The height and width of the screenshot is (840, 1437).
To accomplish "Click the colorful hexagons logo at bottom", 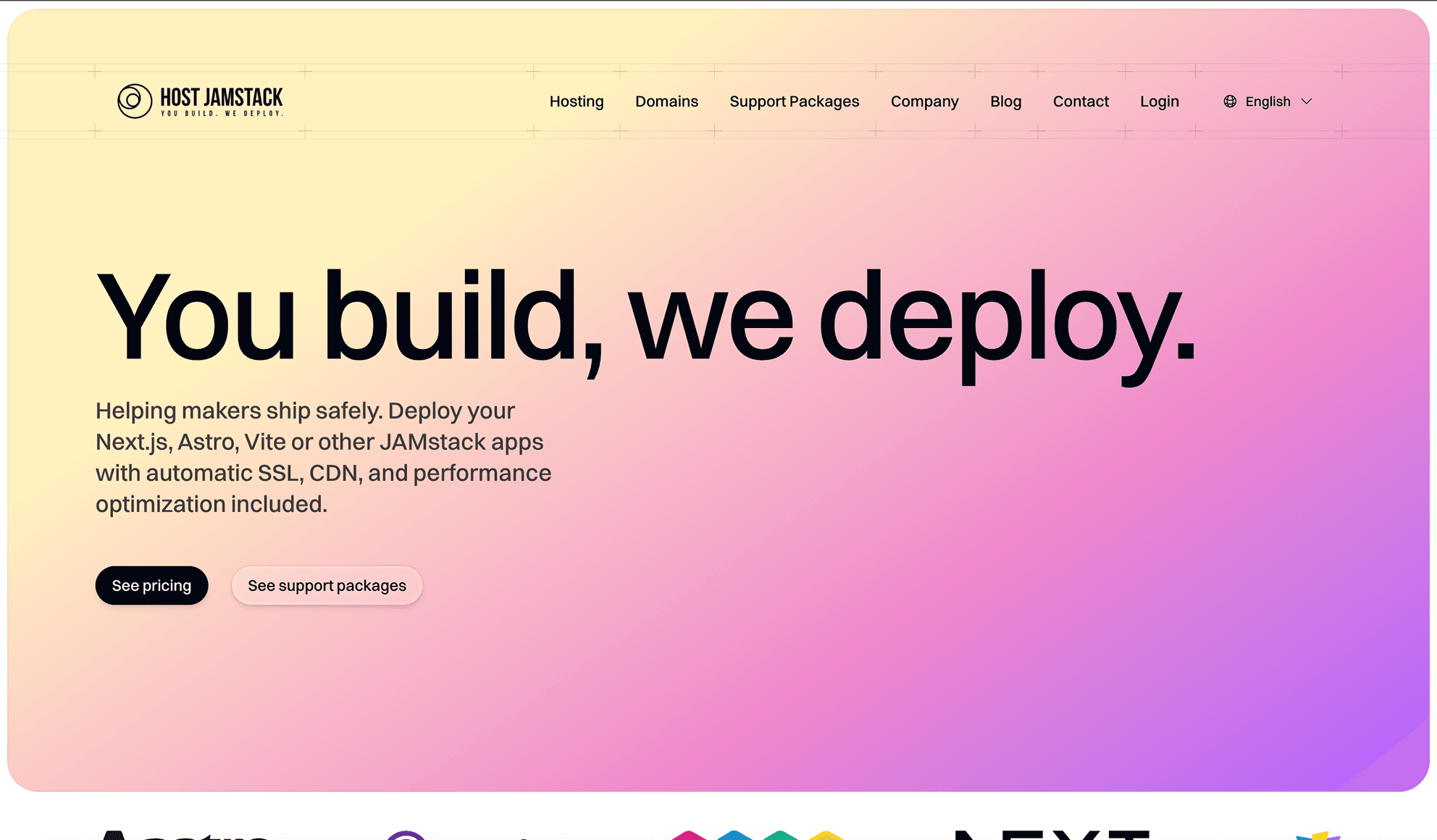I will pyautogui.click(x=757, y=835).
